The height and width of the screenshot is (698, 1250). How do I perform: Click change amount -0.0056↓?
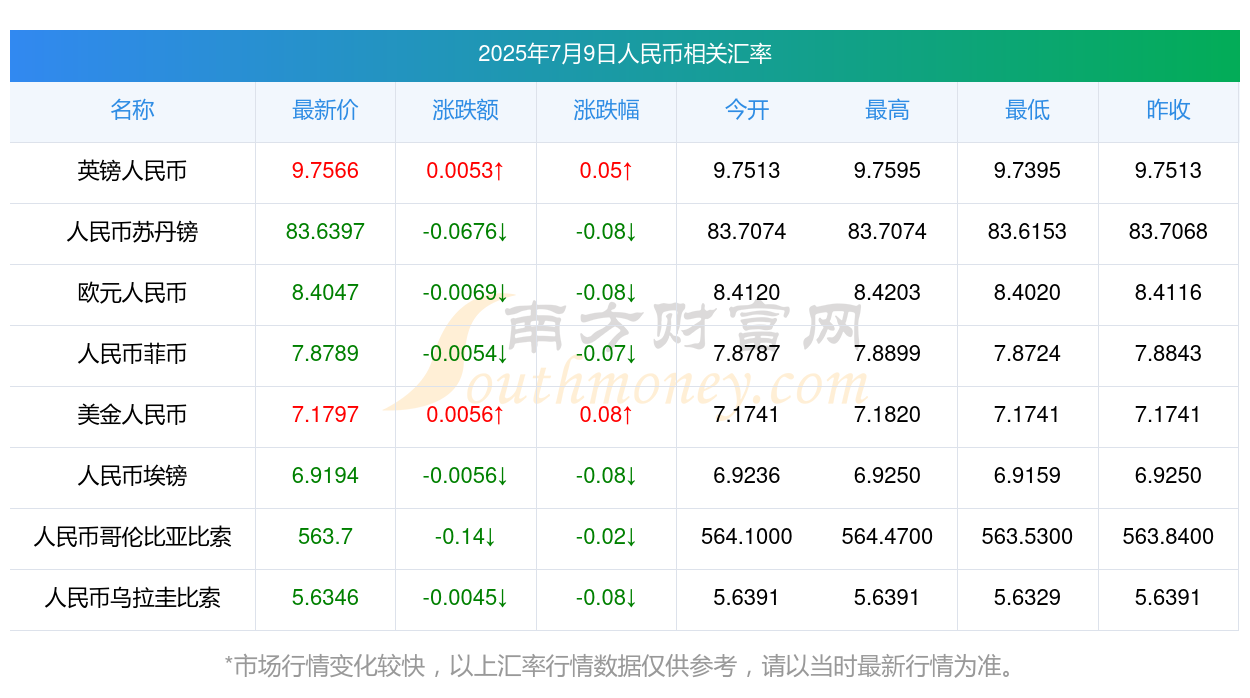point(466,476)
